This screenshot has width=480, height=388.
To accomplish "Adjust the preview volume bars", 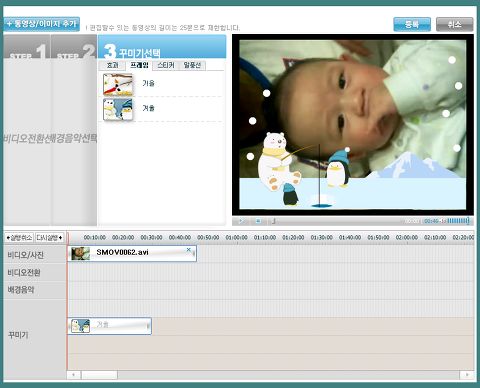I will click(x=458, y=221).
